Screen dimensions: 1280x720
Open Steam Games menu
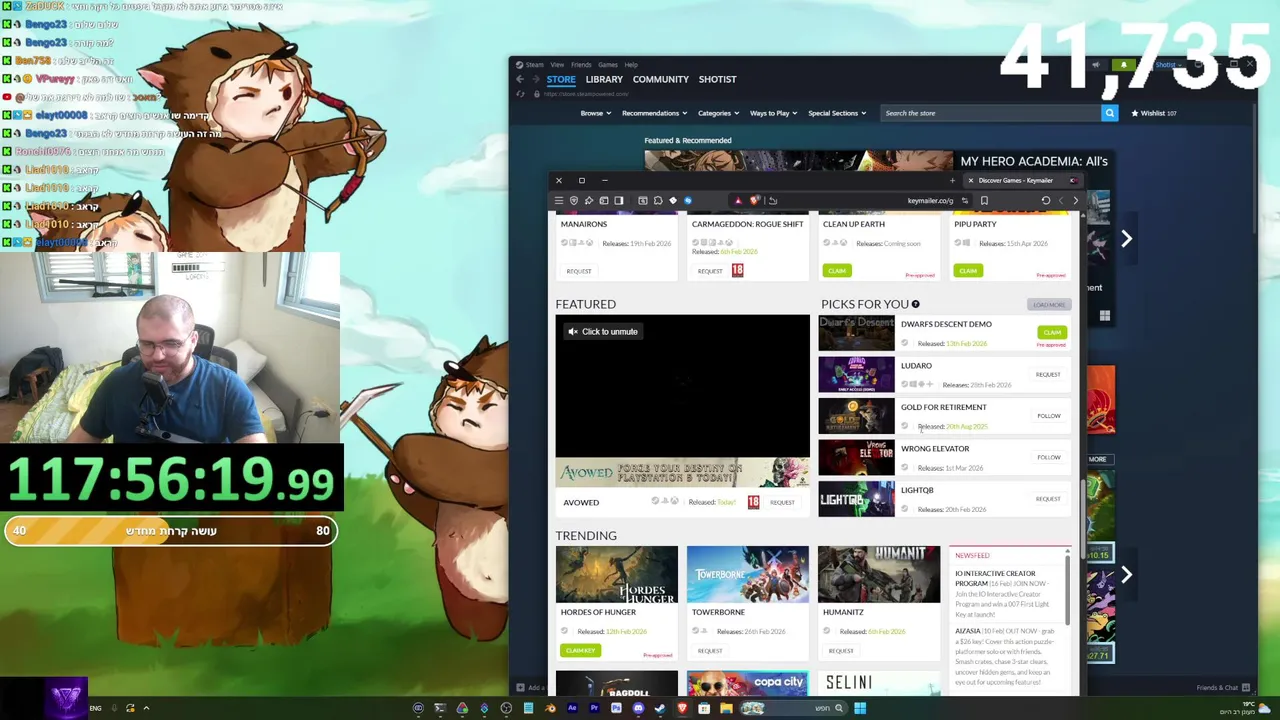608,65
